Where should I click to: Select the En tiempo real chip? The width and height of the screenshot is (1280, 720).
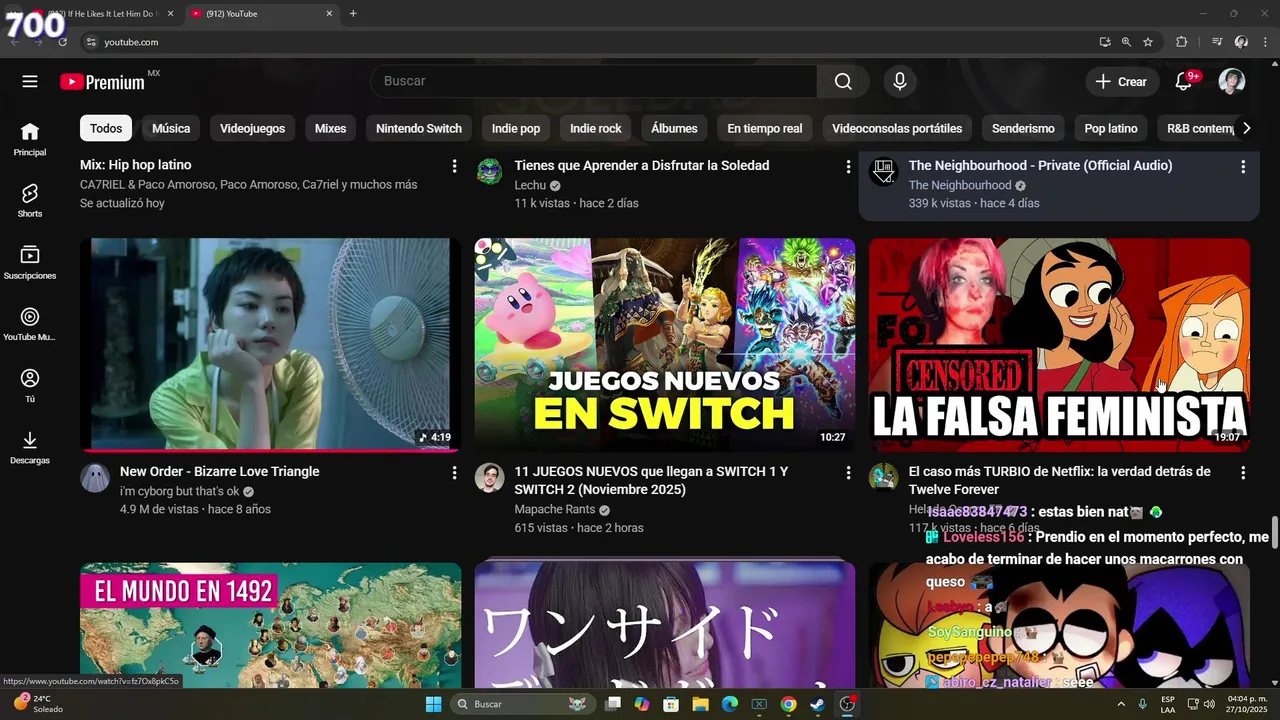pos(765,128)
